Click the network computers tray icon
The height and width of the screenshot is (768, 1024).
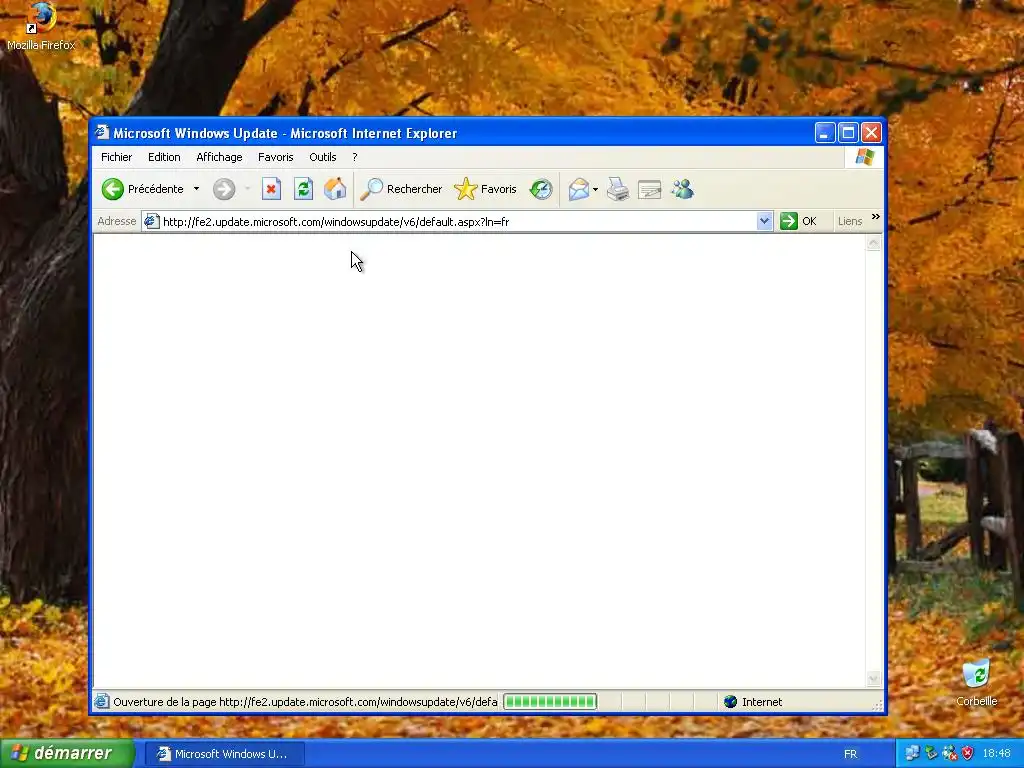click(912, 754)
